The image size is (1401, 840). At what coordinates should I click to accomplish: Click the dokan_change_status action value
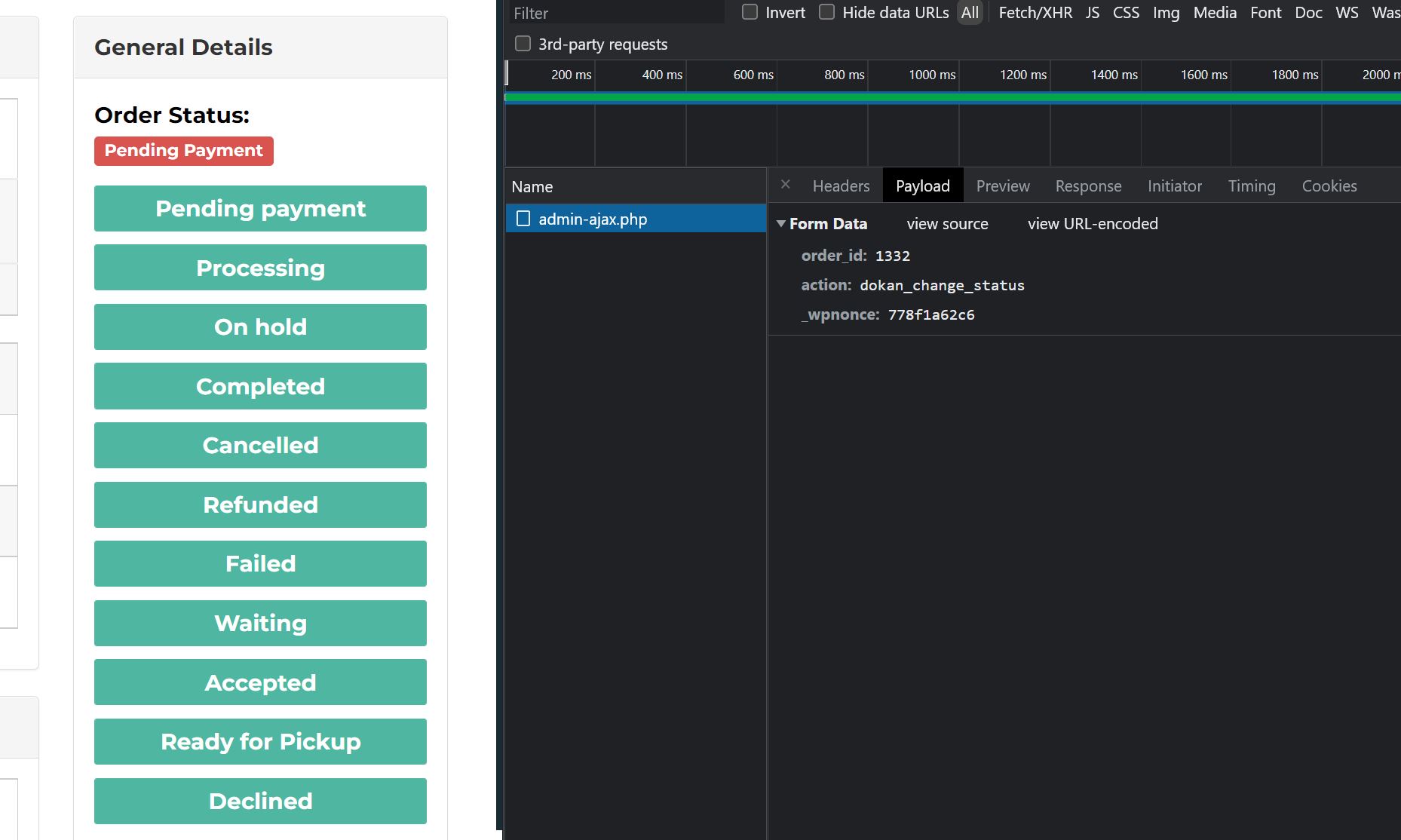[942, 285]
